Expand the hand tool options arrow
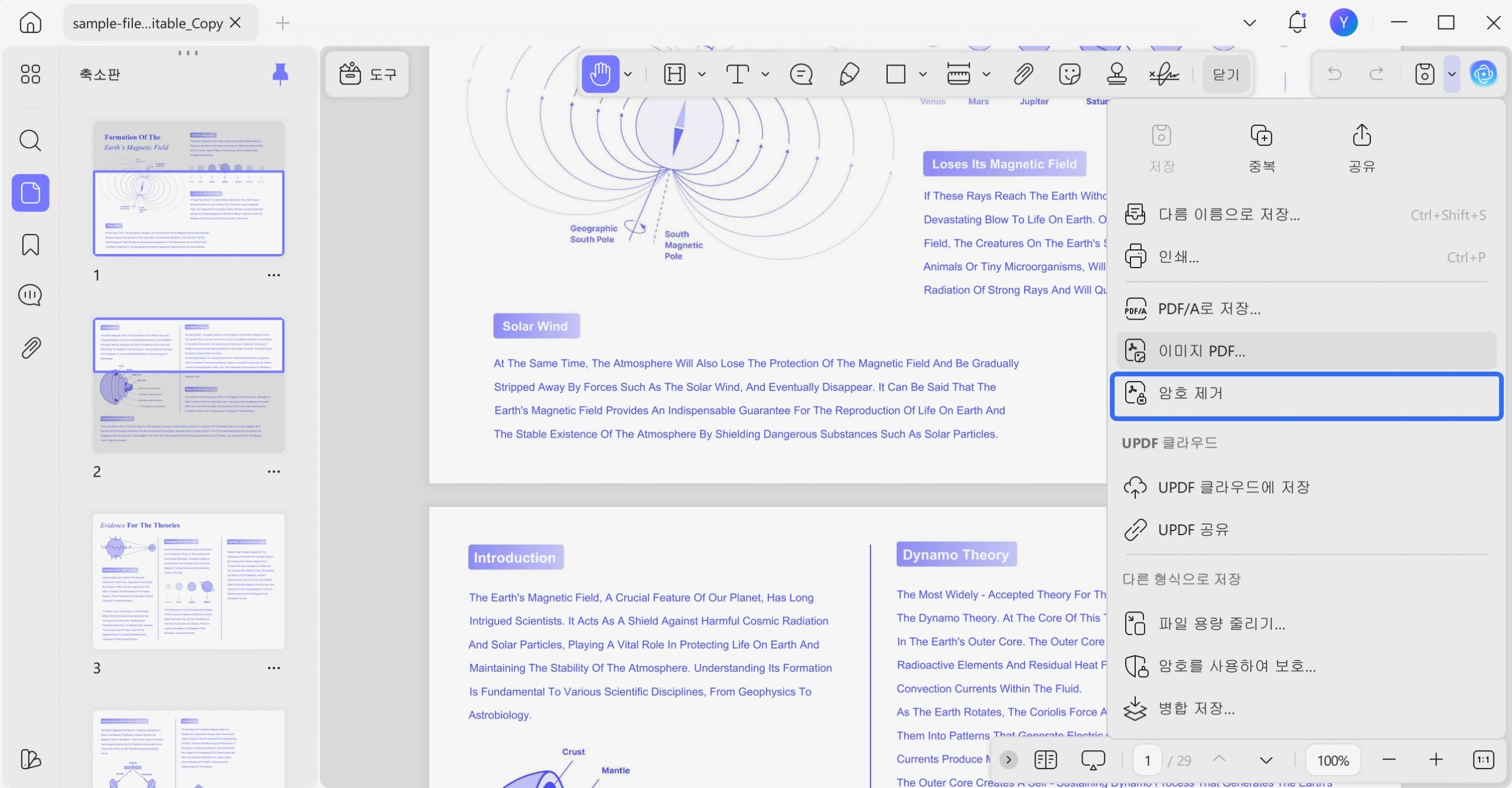 [628, 74]
